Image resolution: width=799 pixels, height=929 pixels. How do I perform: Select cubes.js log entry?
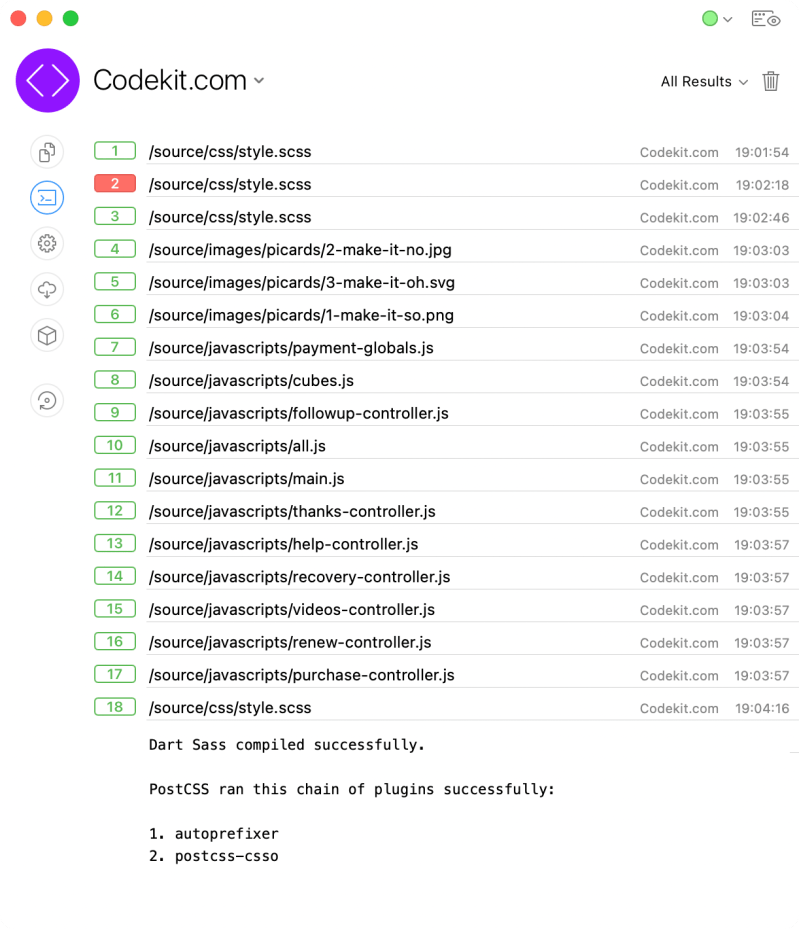(x=473, y=380)
